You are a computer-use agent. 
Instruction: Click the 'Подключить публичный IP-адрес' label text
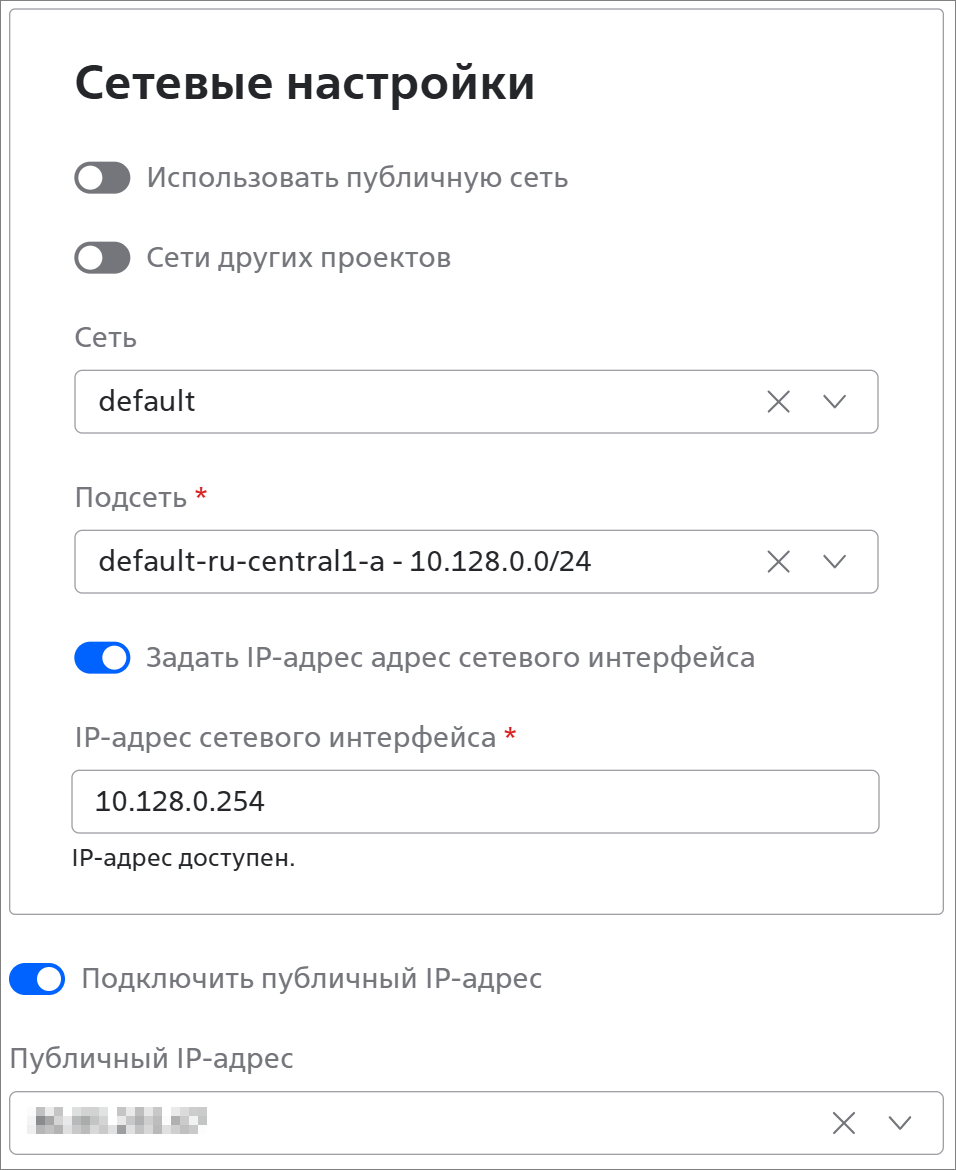(x=311, y=978)
